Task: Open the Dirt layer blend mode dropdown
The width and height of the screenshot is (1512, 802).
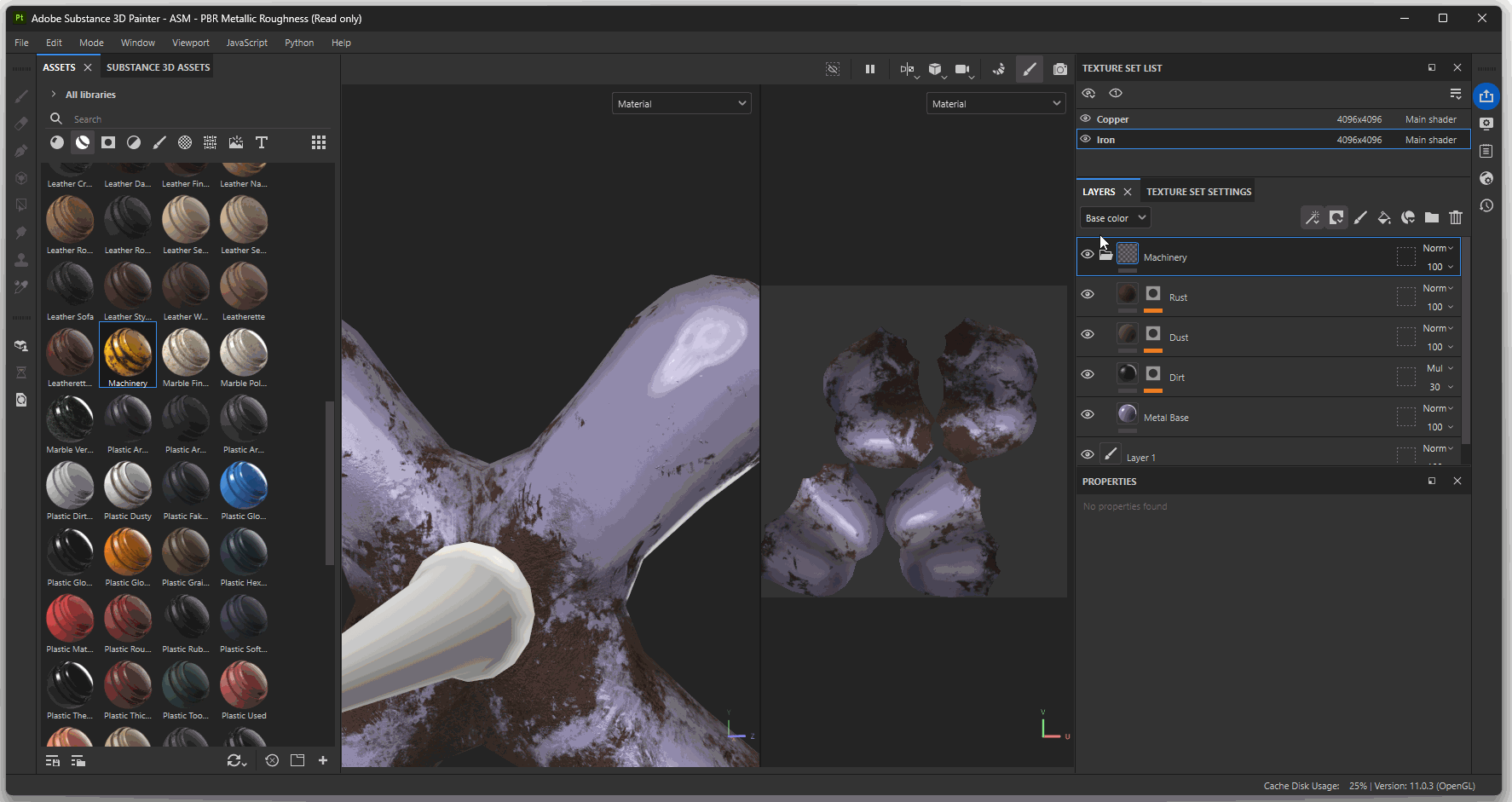Action: tap(1439, 368)
